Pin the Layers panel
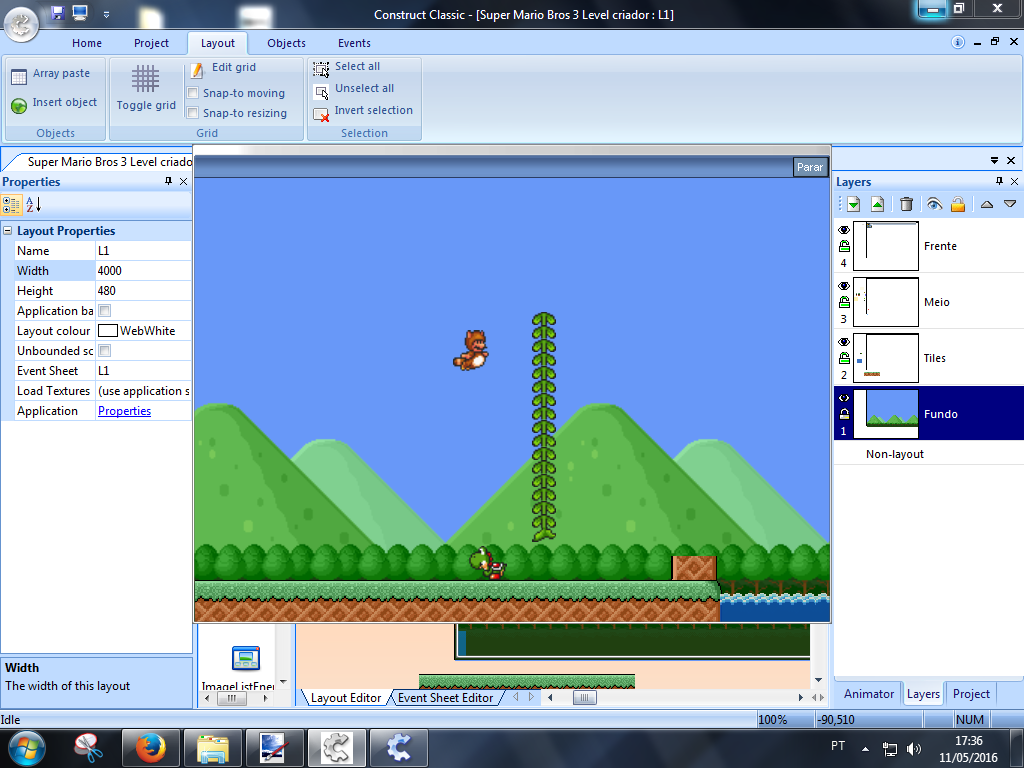 point(999,181)
